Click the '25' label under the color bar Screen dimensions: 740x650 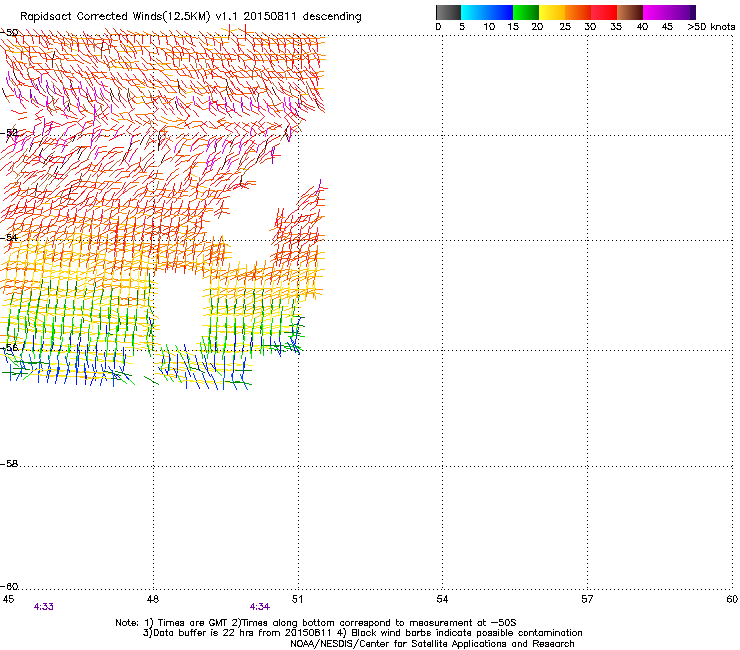(565, 27)
